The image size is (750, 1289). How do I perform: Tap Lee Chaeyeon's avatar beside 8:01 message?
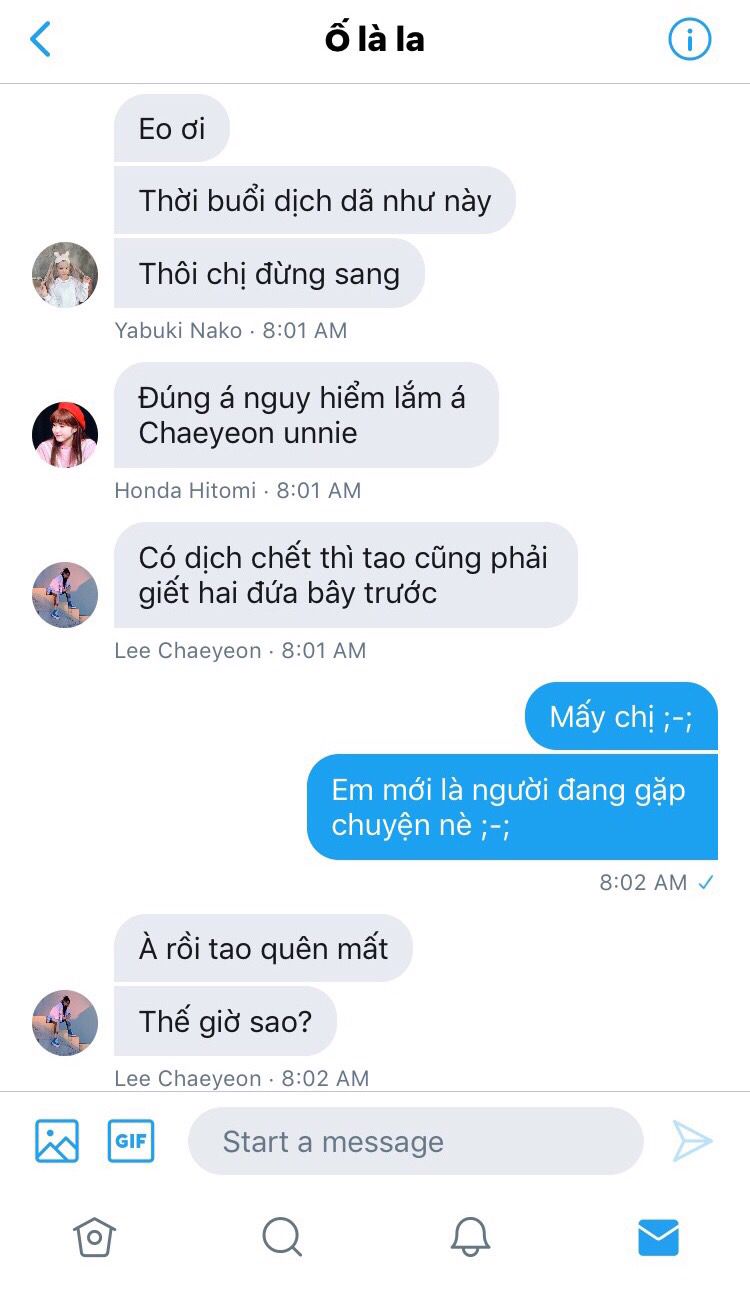(65, 594)
